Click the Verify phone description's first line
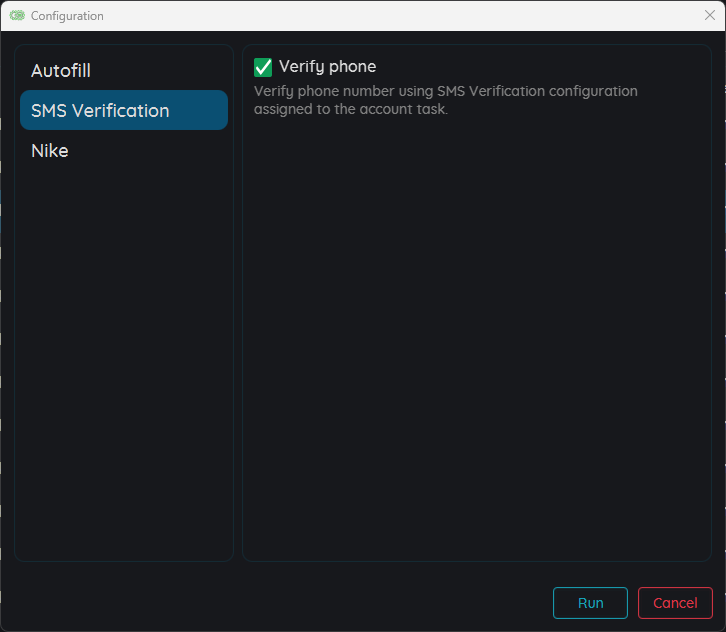Image resolution: width=726 pixels, height=632 pixels. click(x=445, y=91)
